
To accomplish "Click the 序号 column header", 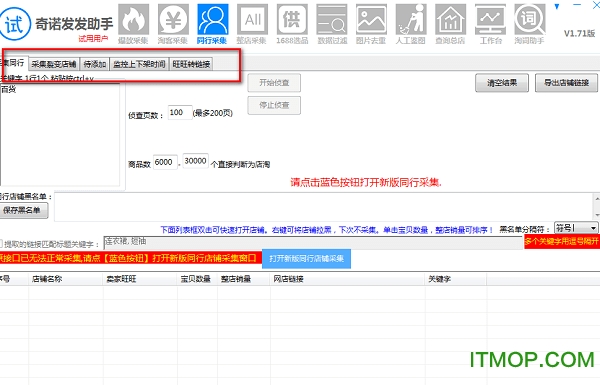I will pos(14,279).
